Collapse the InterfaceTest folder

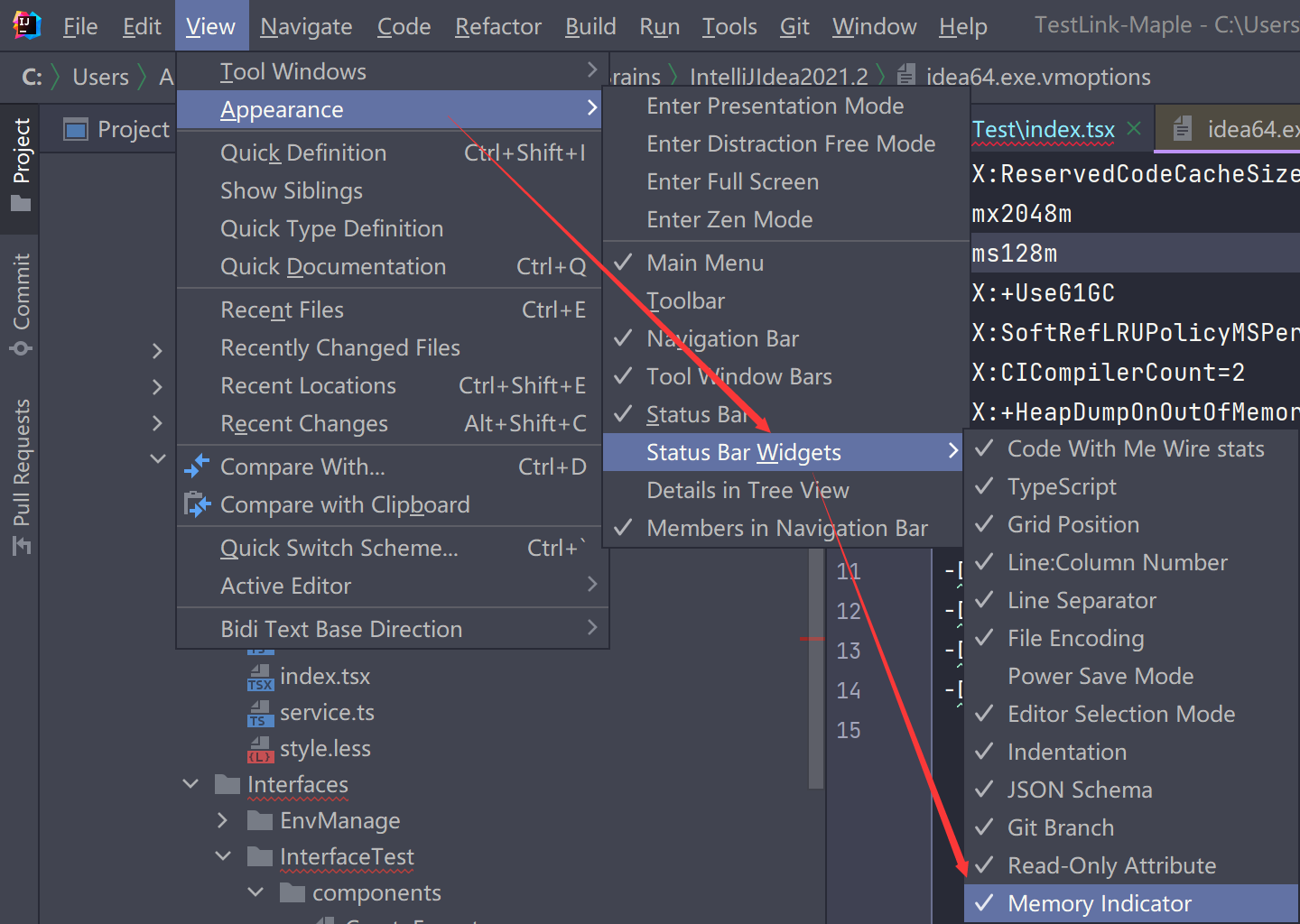pos(223,856)
